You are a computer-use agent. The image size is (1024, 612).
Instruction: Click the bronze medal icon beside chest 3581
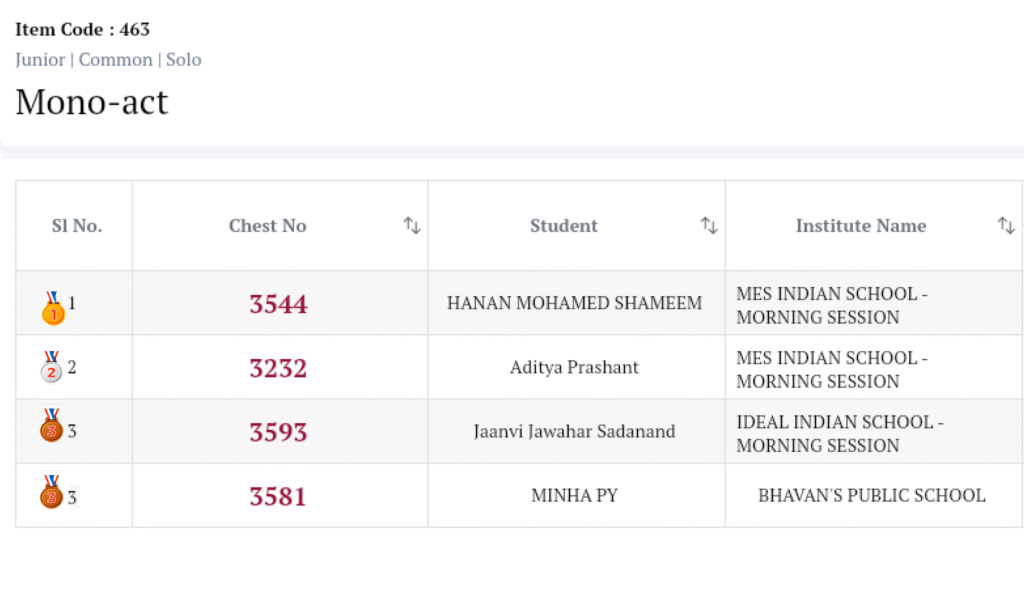pos(52,492)
